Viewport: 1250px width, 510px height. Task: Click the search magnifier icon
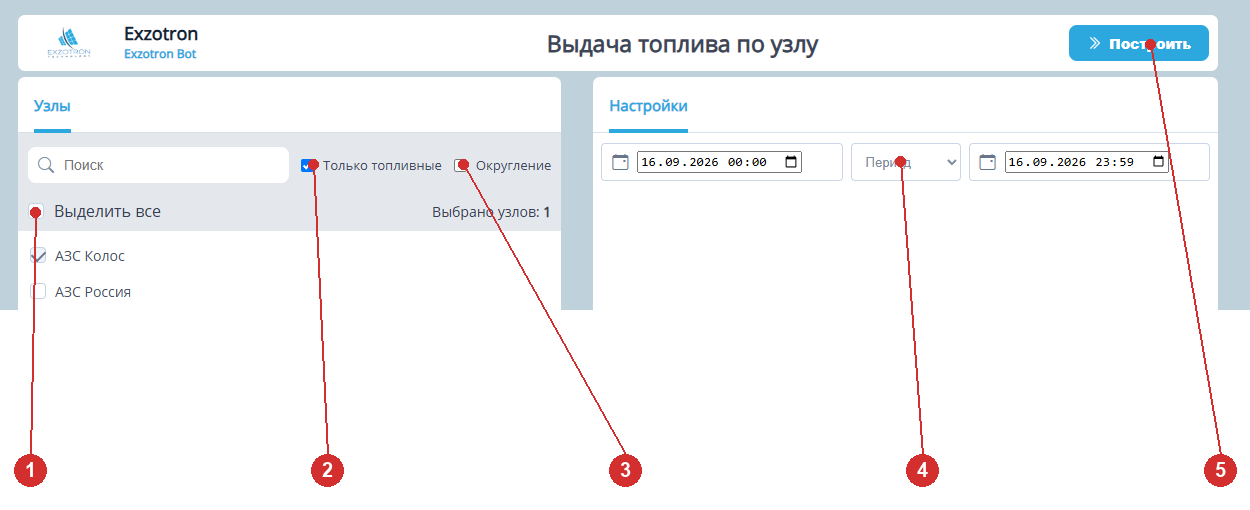(45, 165)
